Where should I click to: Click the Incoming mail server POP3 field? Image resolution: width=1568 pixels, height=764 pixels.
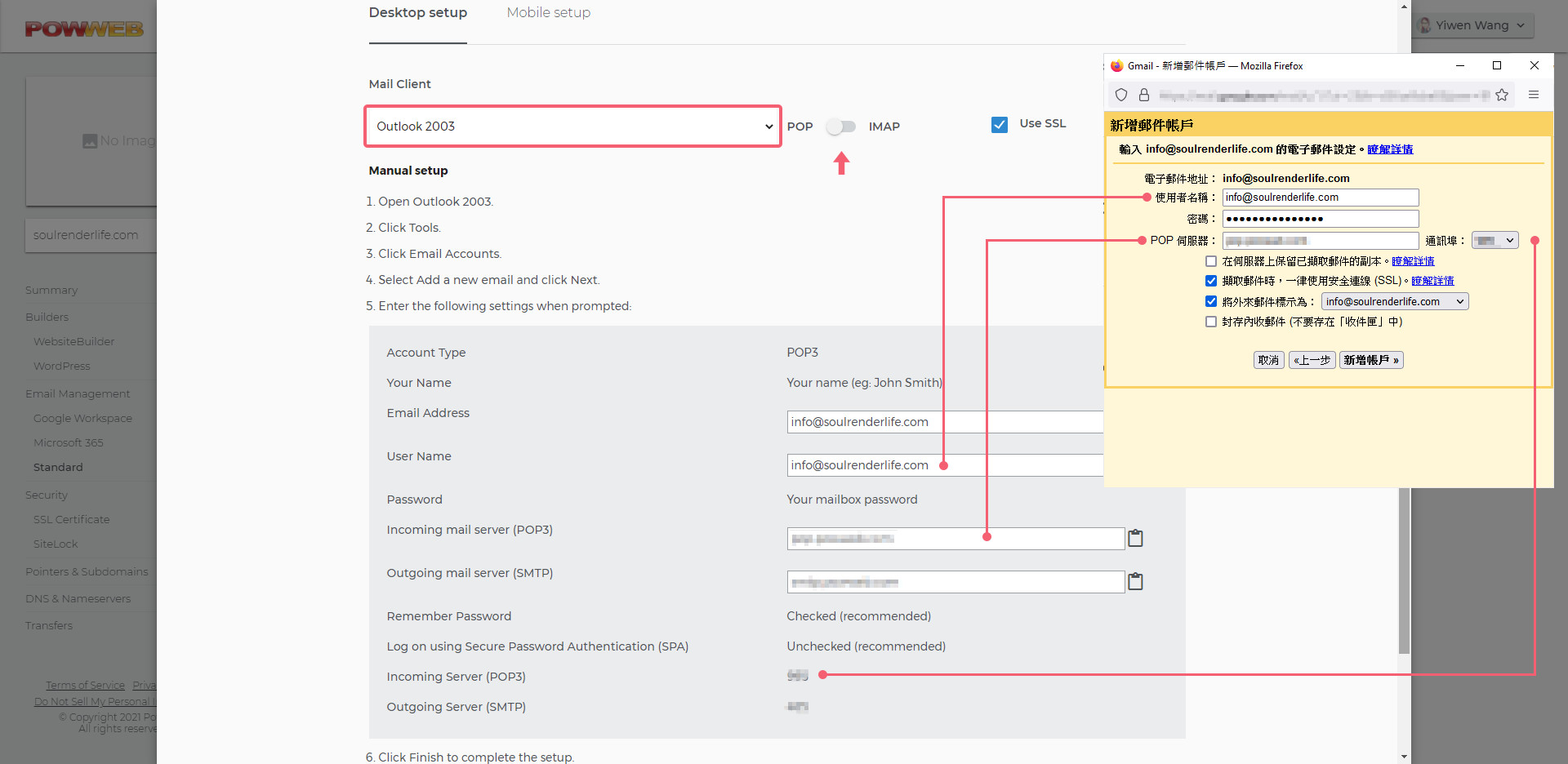click(955, 539)
